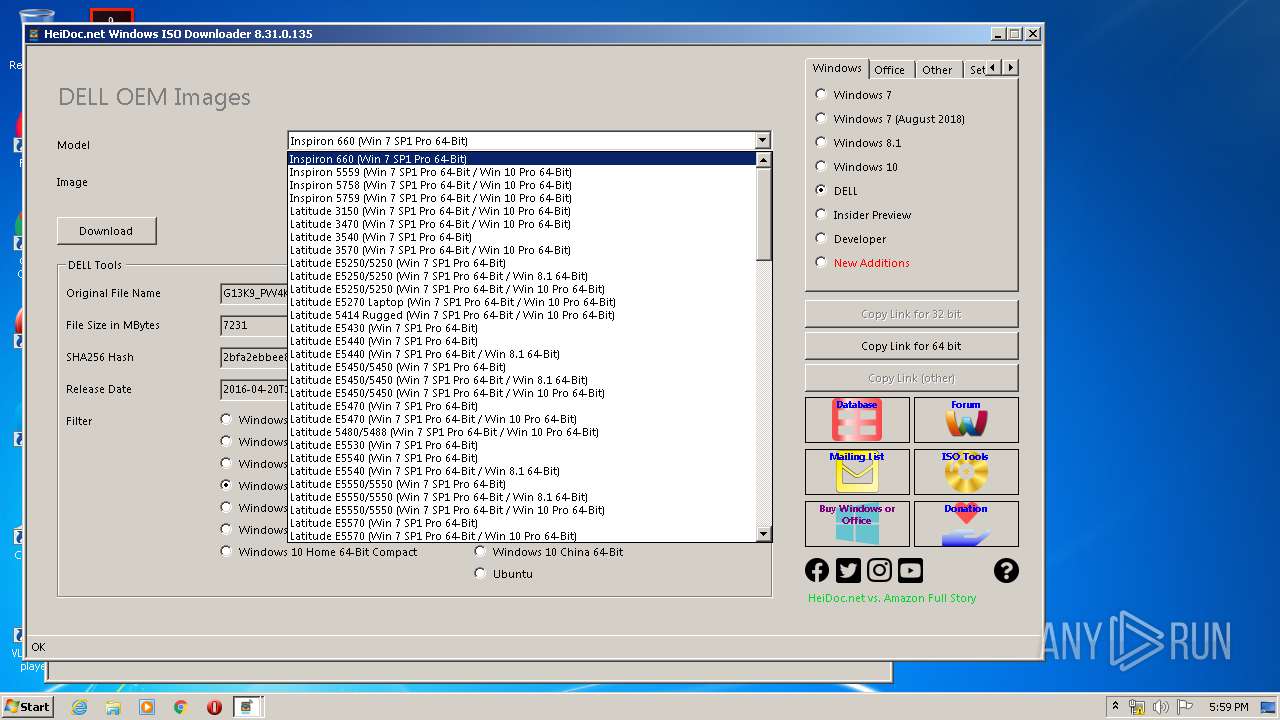Image resolution: width=1280 pixels, height=720 pixels.
Task: Select the Ubuntu filter option
Action: 480,573
